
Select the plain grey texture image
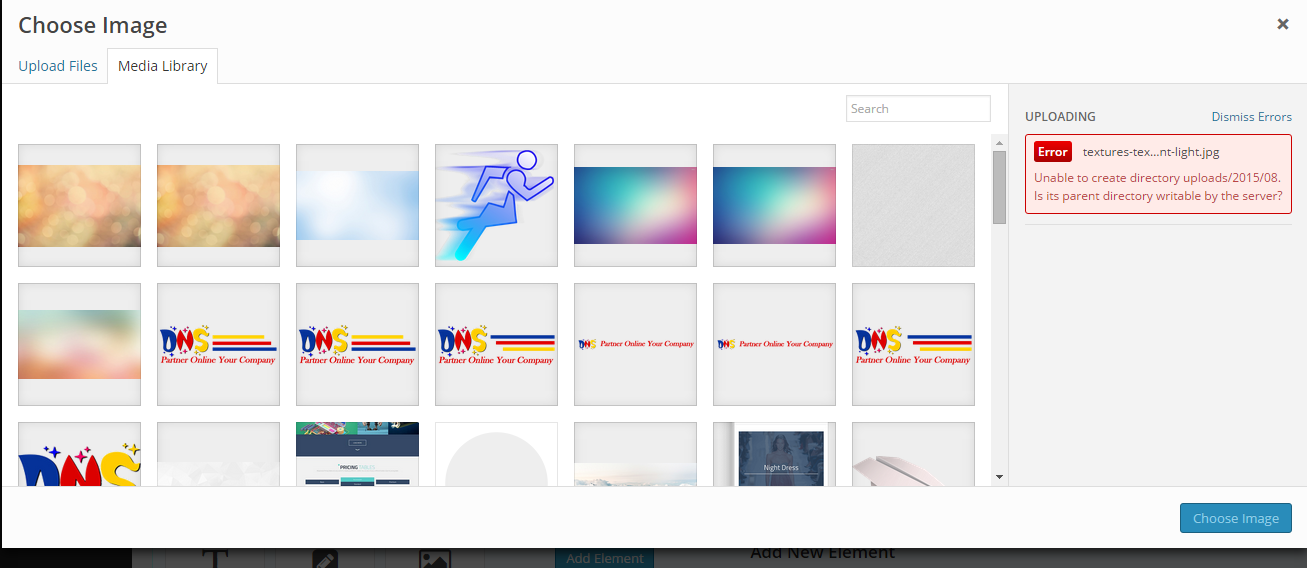click(x=913, y=205)
